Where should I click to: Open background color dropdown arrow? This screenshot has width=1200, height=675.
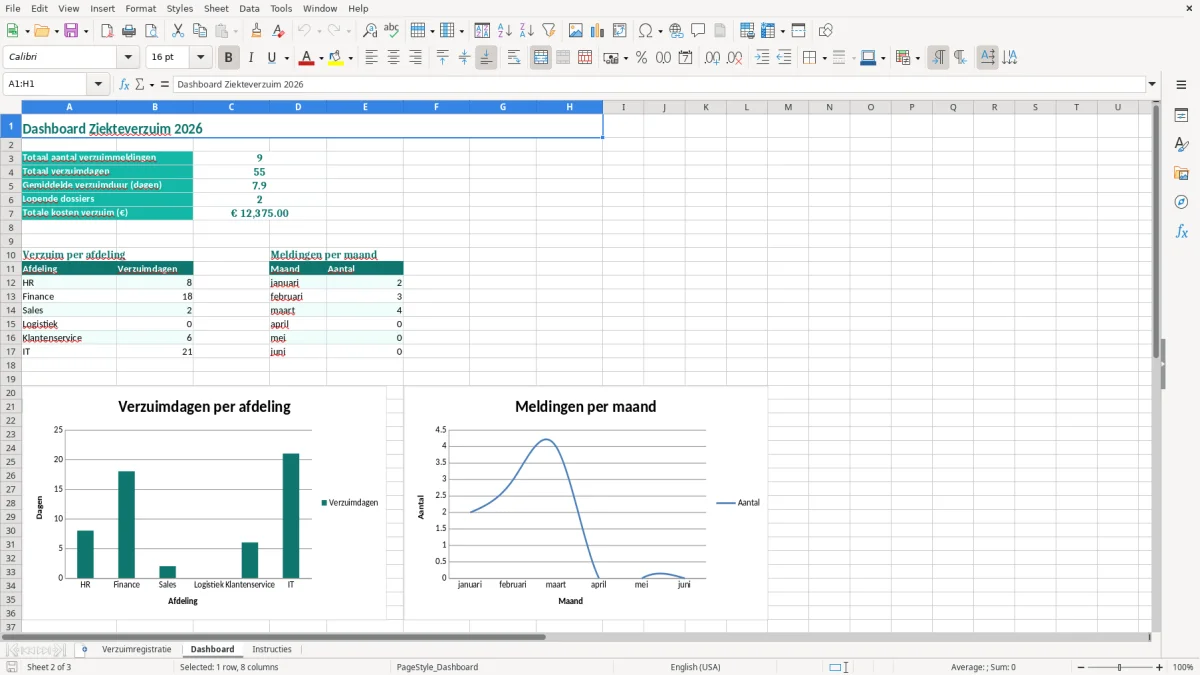tap(350, 58)
